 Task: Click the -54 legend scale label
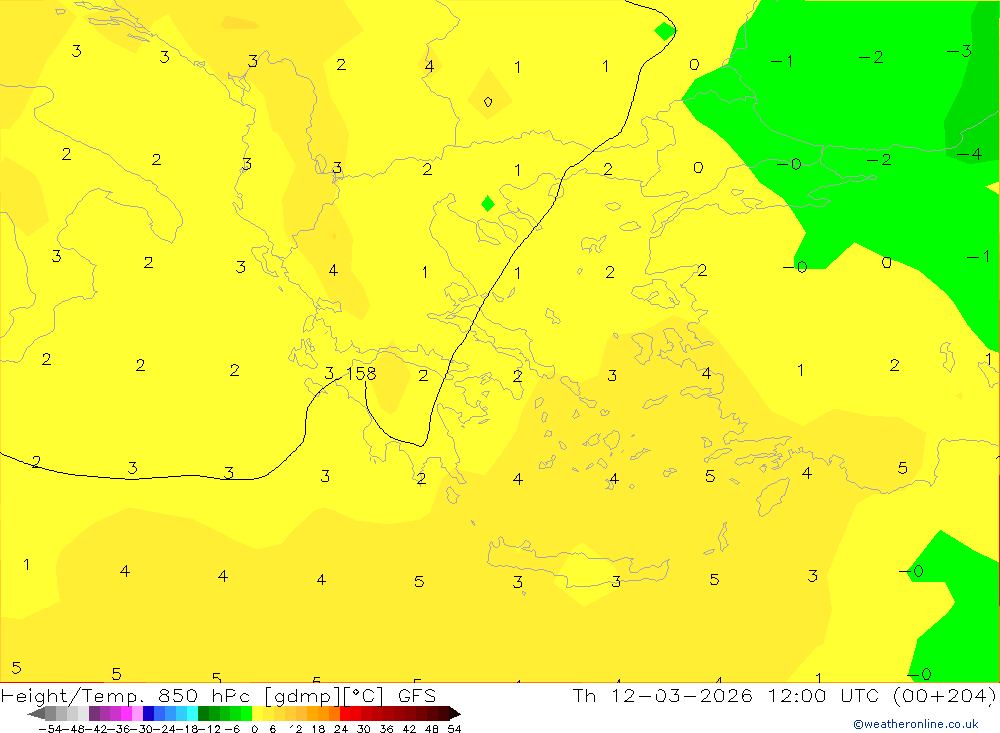(x=50, y=729)
